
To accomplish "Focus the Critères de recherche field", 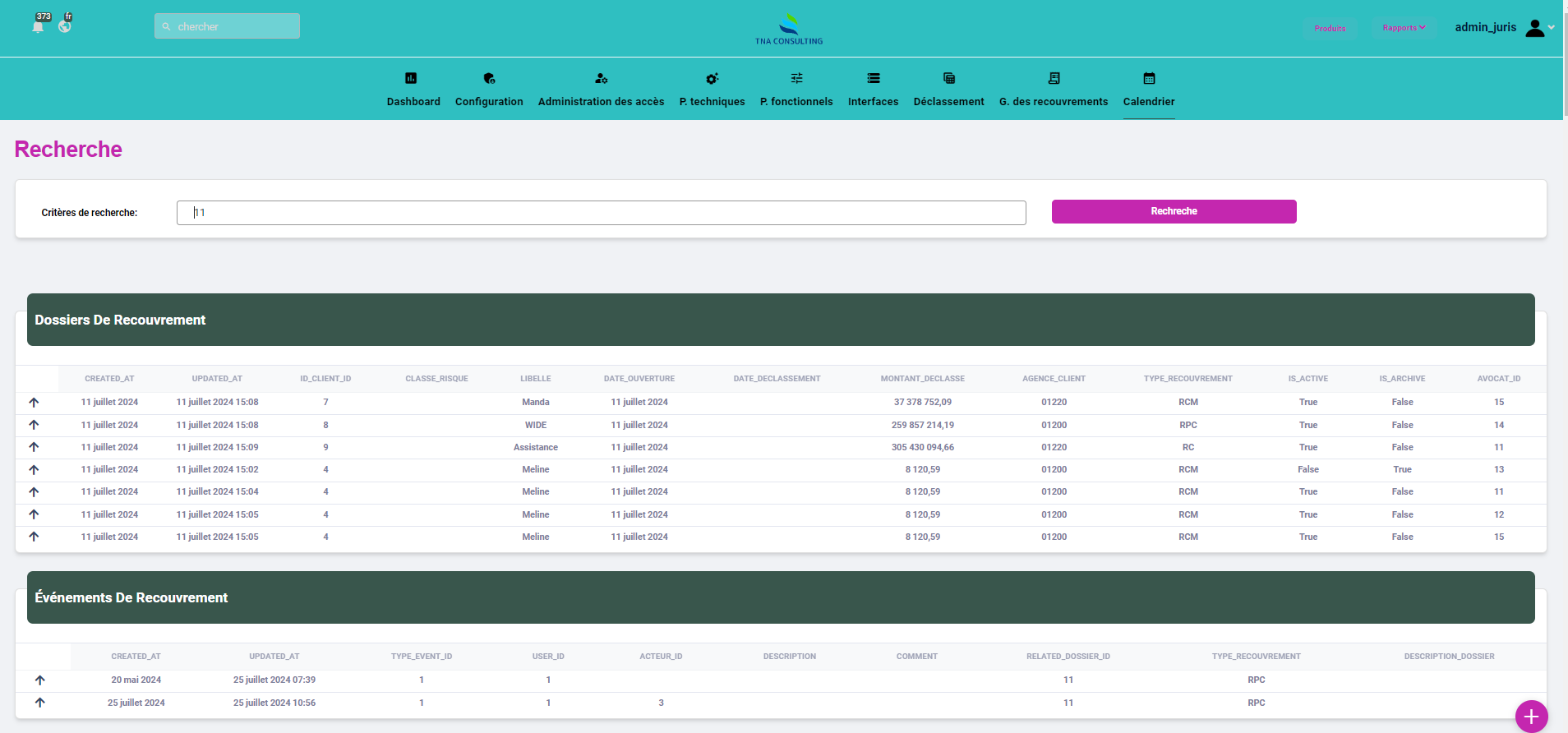I will [x=601, y=213].
